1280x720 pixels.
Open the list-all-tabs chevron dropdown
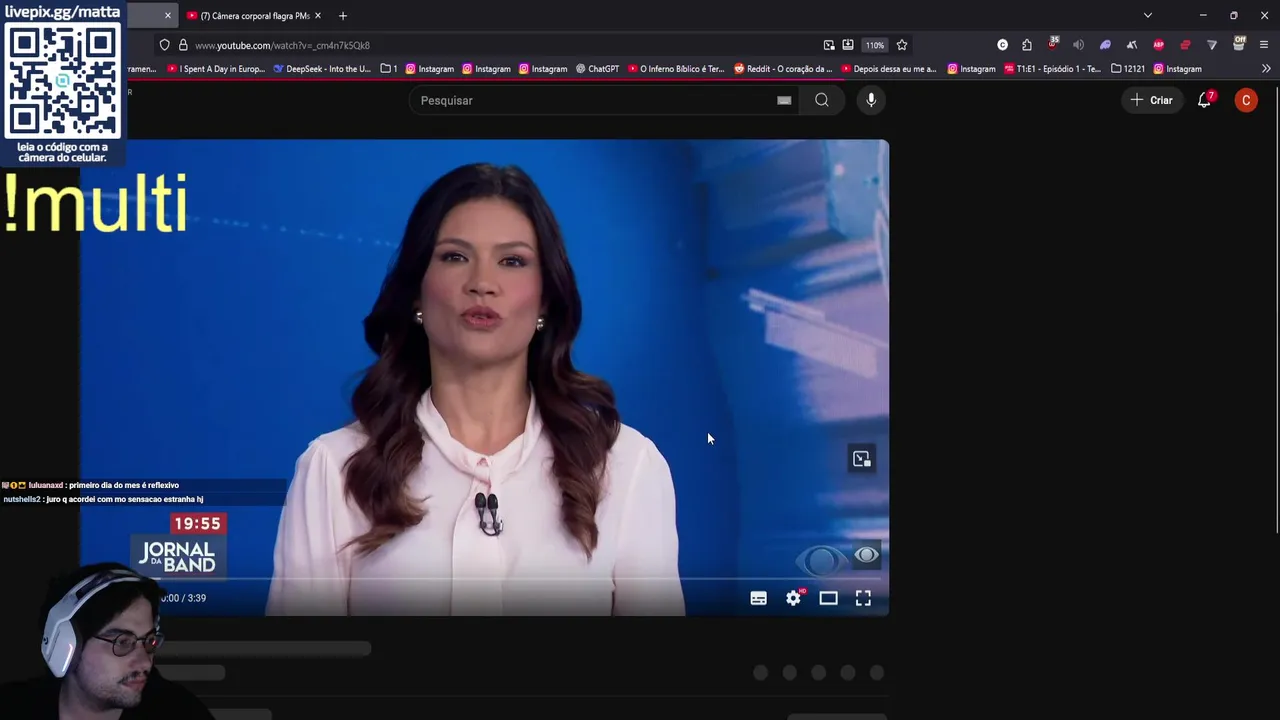pyautogui.click(x=1148, y=15)
